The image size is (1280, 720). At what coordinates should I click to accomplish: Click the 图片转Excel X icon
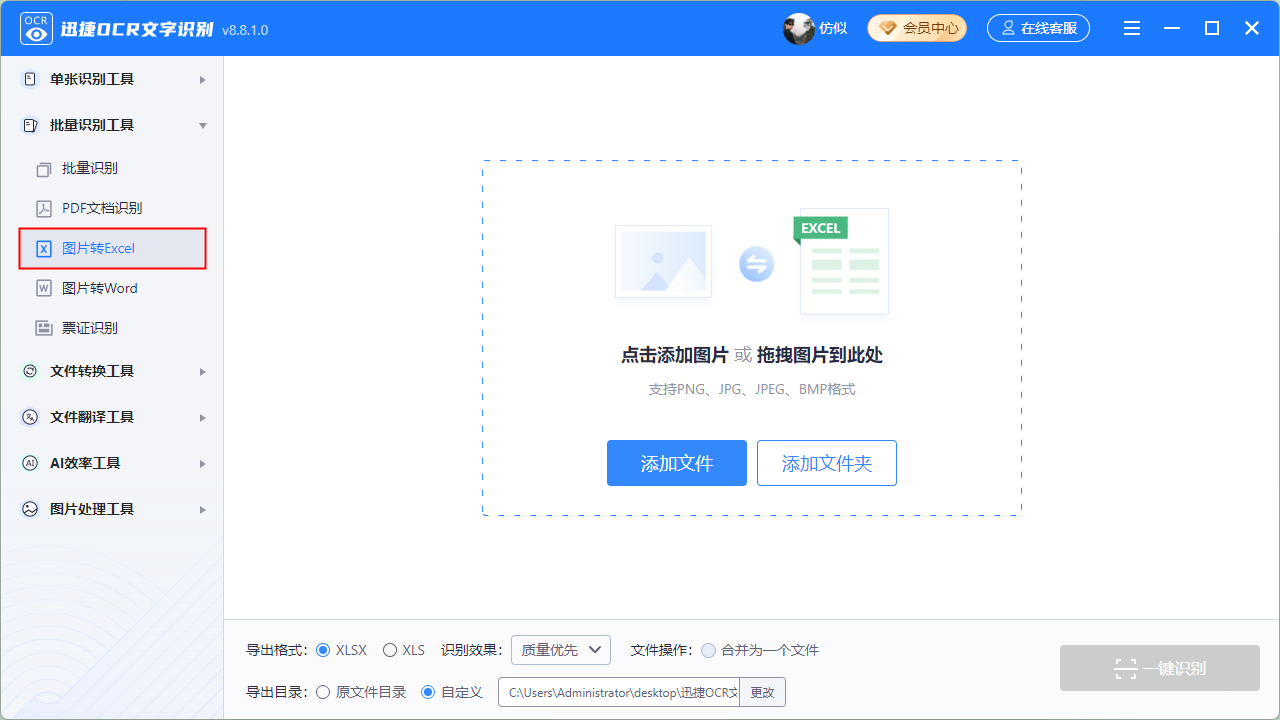click(44, 249)
